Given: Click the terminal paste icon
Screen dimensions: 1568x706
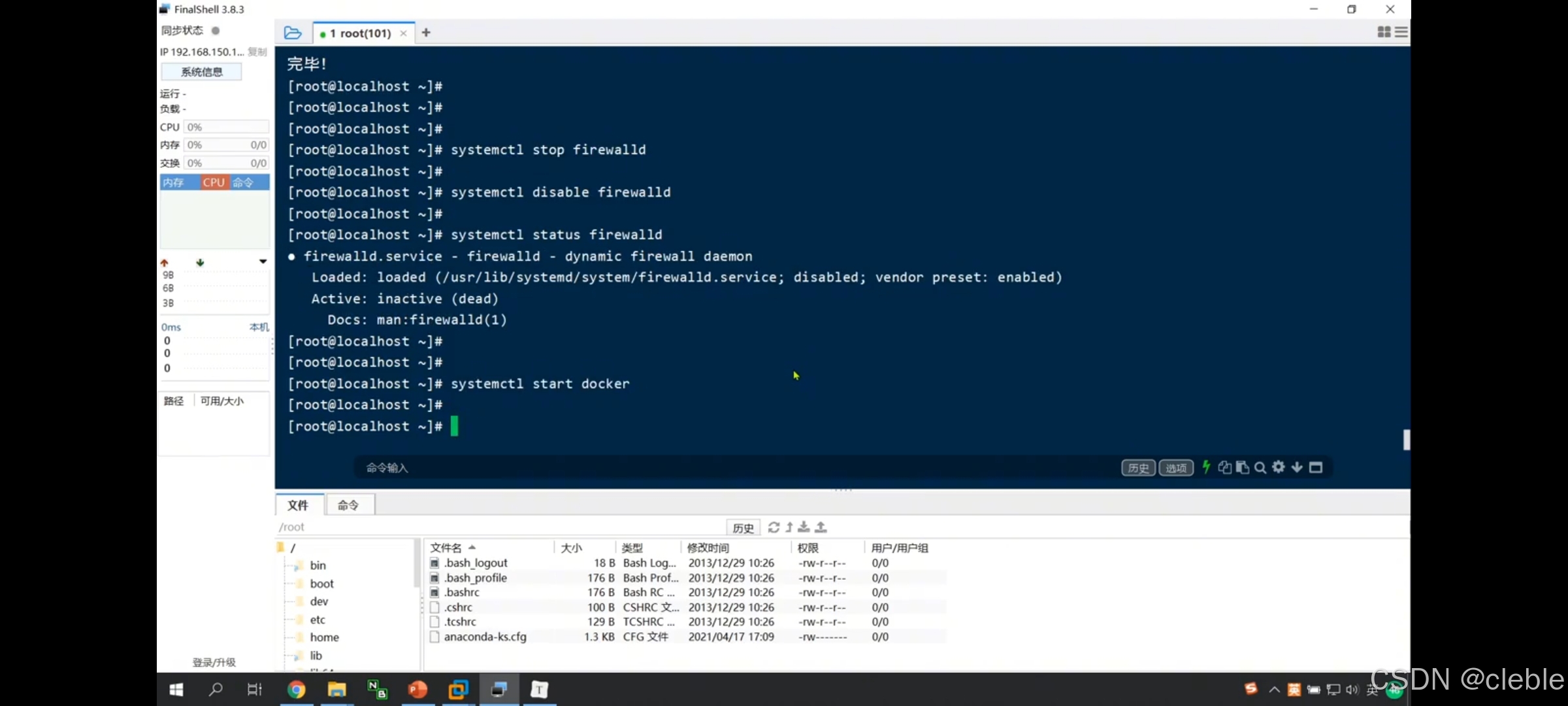Looking at the screenshot, I should point(1243,467).
